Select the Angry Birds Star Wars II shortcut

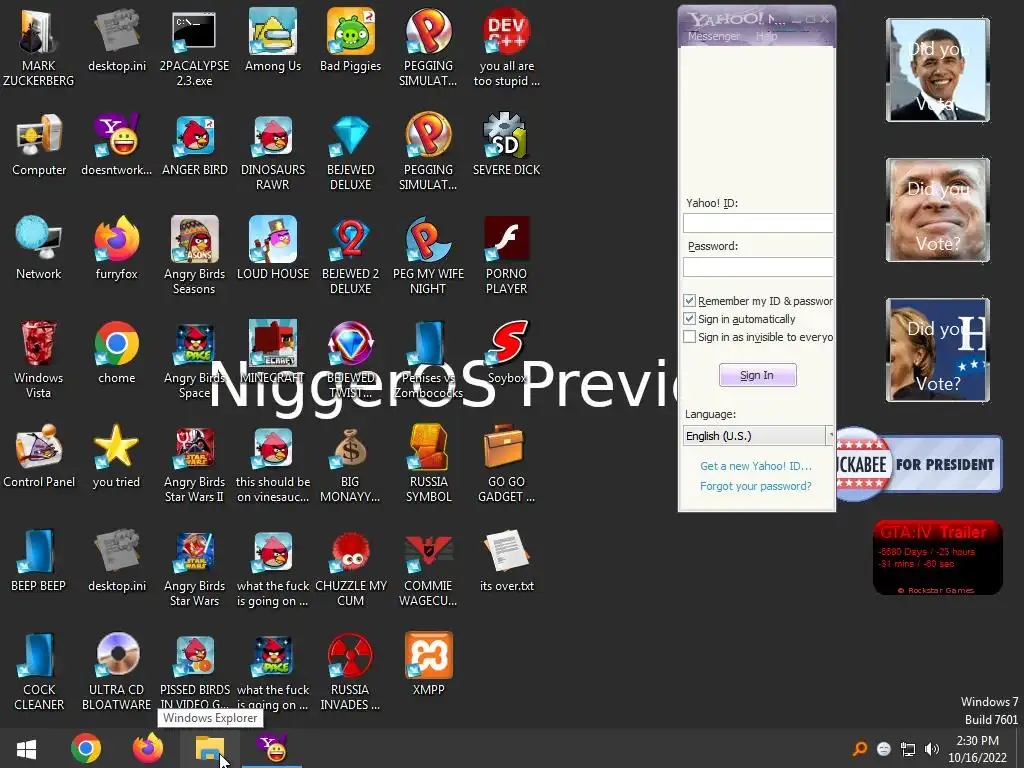pos(194,464)
